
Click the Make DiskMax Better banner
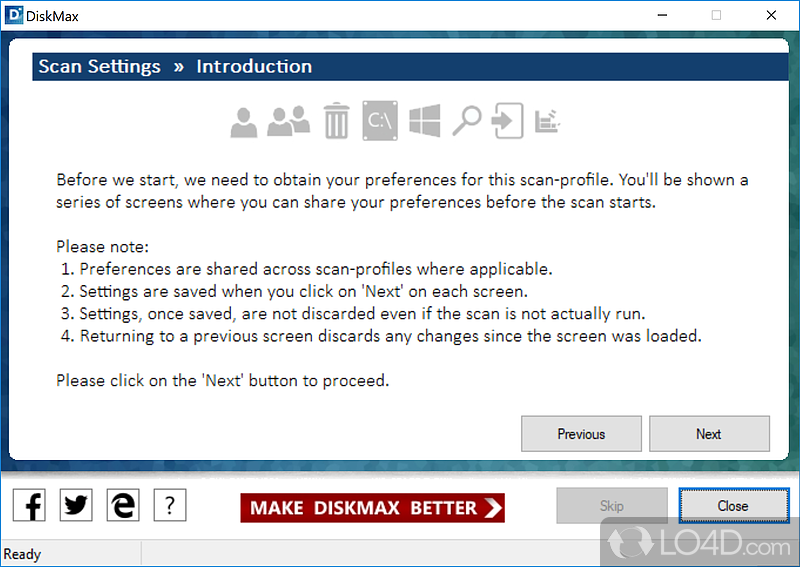[x=372, y=508]
